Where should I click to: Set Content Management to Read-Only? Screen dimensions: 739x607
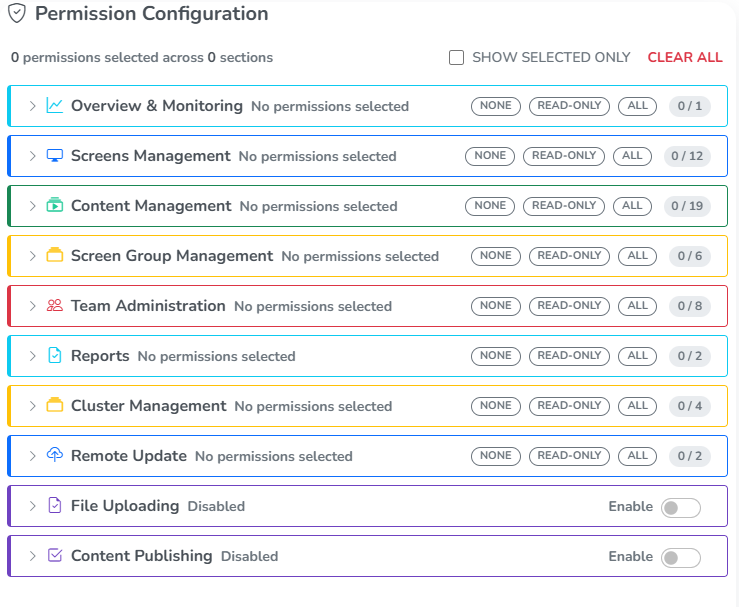[564, 206]
